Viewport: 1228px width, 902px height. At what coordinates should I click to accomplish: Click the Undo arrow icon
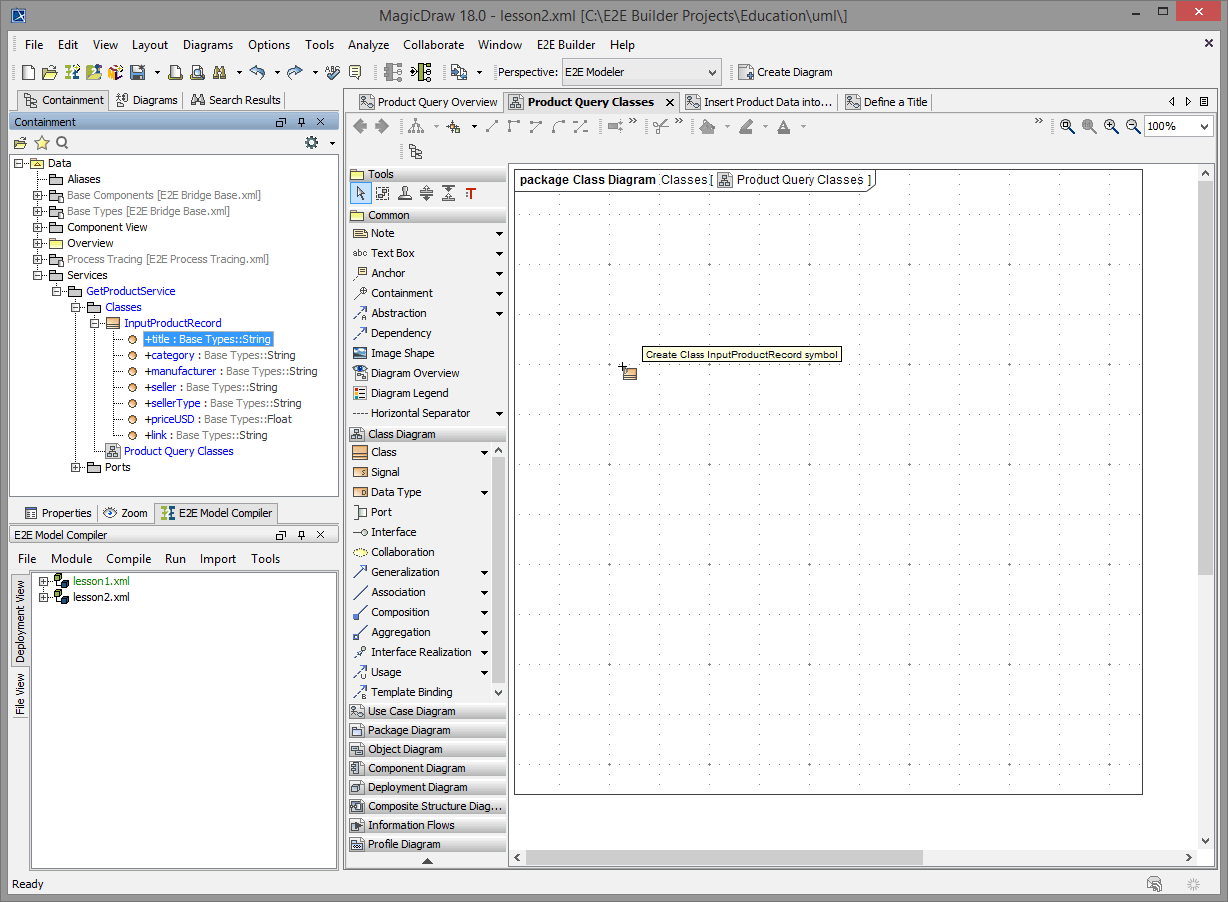pos(259,71)
